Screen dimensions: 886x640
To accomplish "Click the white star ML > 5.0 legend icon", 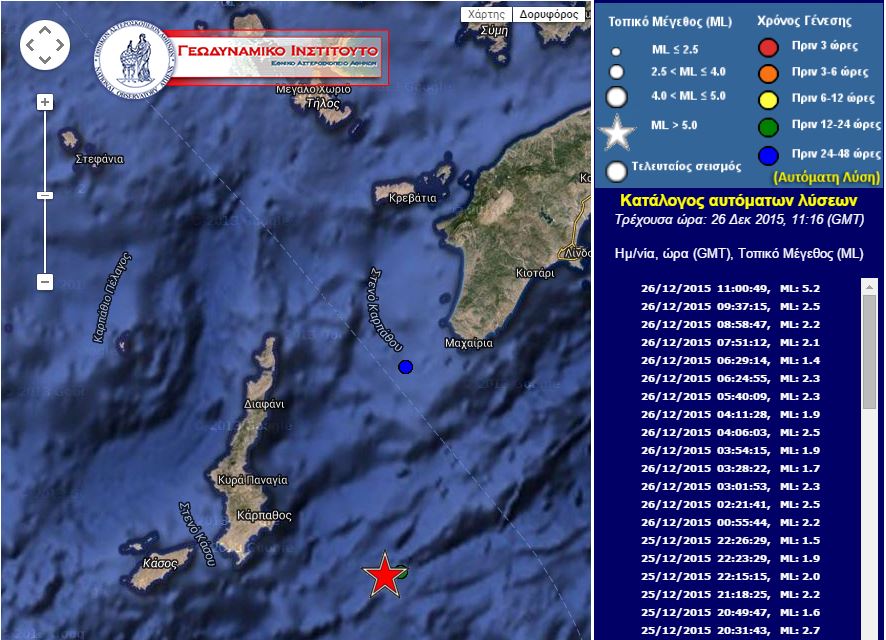I will (x=617, y=131).
